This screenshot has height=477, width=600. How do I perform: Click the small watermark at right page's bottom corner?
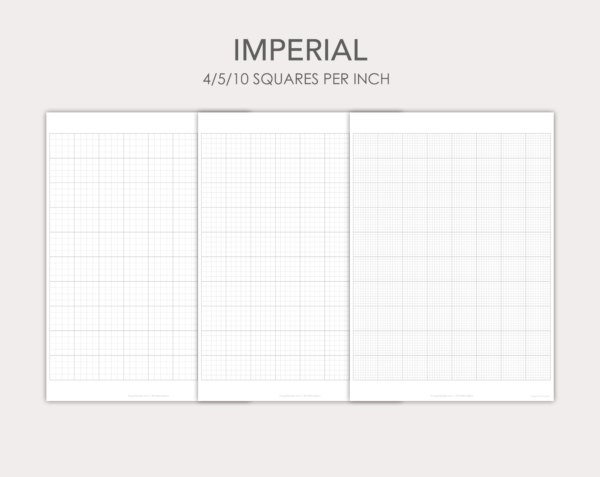(541, 396)
